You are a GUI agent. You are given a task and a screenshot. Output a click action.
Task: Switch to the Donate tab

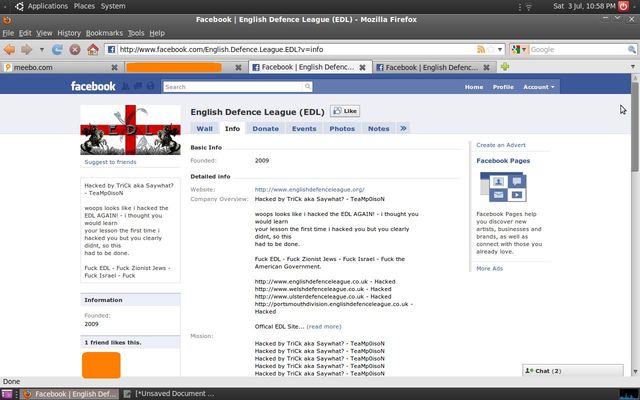point(265,128)
